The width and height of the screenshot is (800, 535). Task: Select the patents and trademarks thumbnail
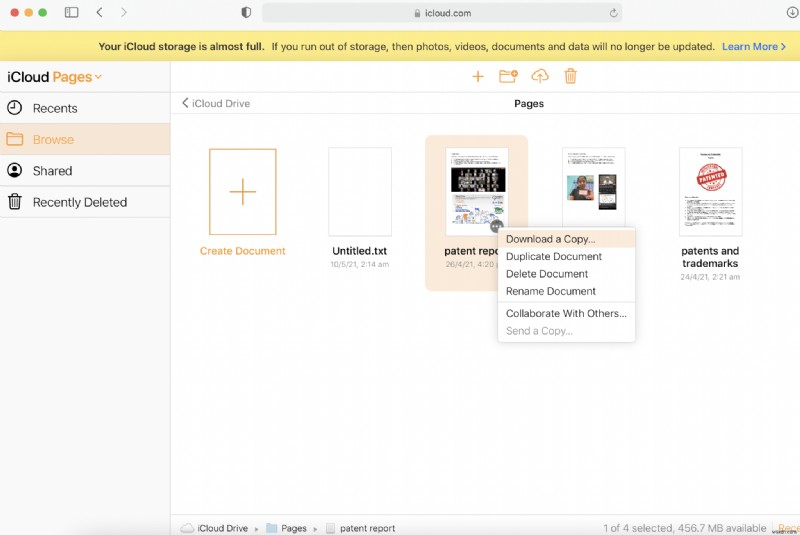click(x=711, y=192)
